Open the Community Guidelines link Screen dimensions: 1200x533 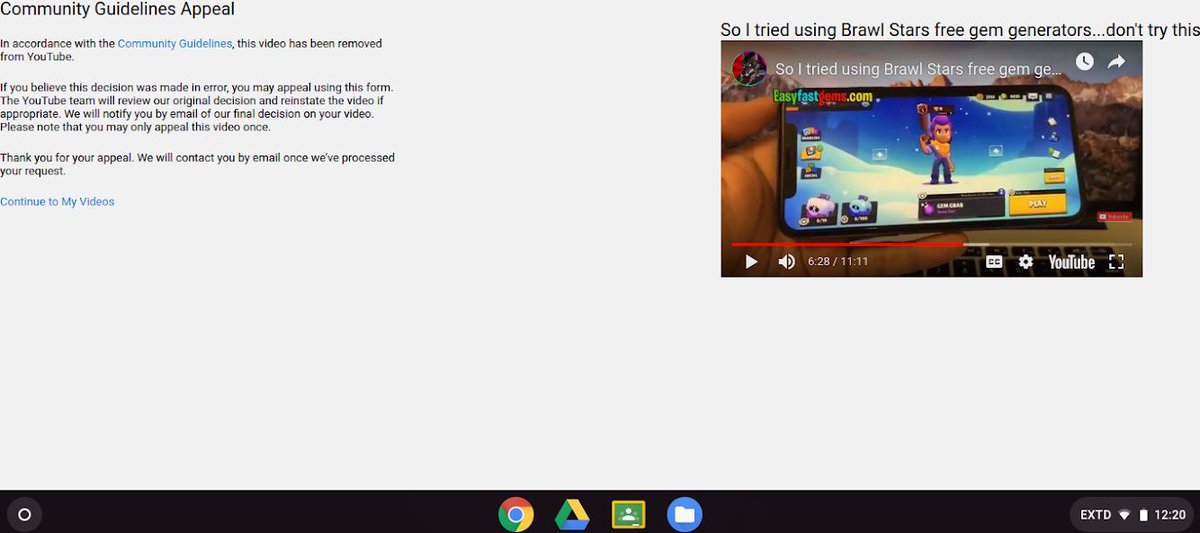pyautogui.click(x=175, y=44)
